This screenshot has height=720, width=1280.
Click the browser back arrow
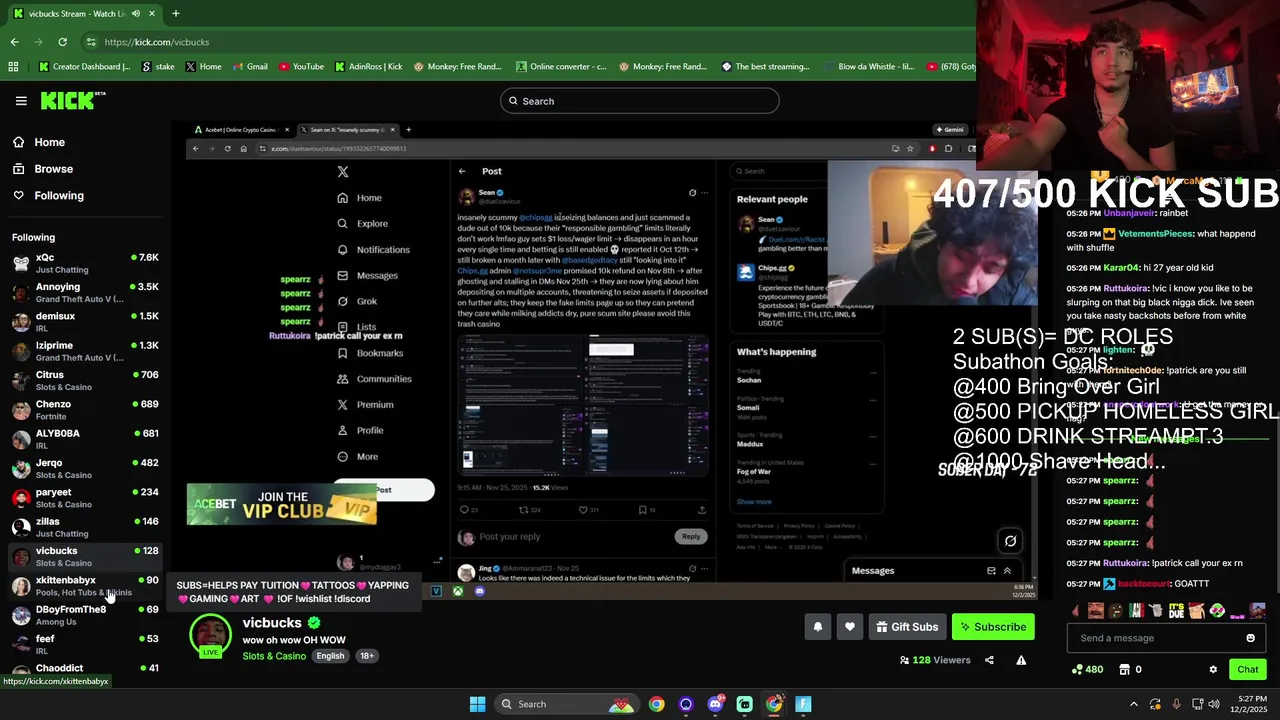(14, 42)
